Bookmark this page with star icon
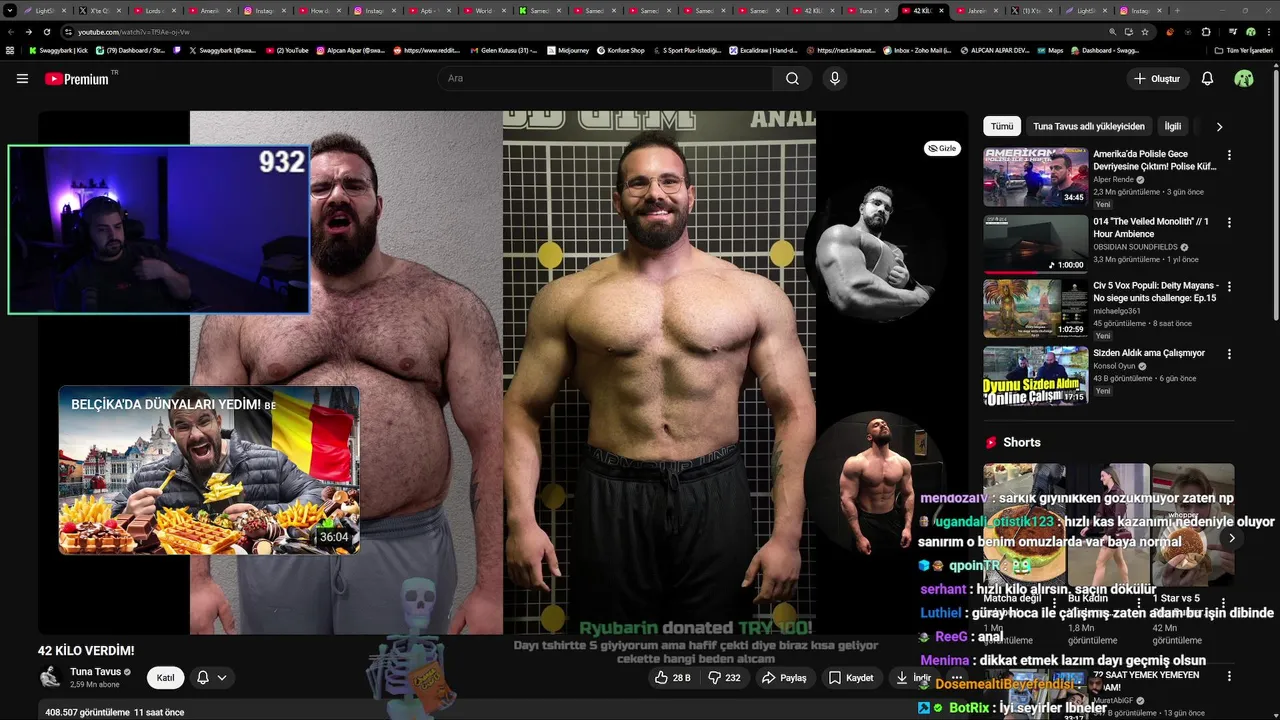This screenshot has width=1280, height=720. point(1145,32)
